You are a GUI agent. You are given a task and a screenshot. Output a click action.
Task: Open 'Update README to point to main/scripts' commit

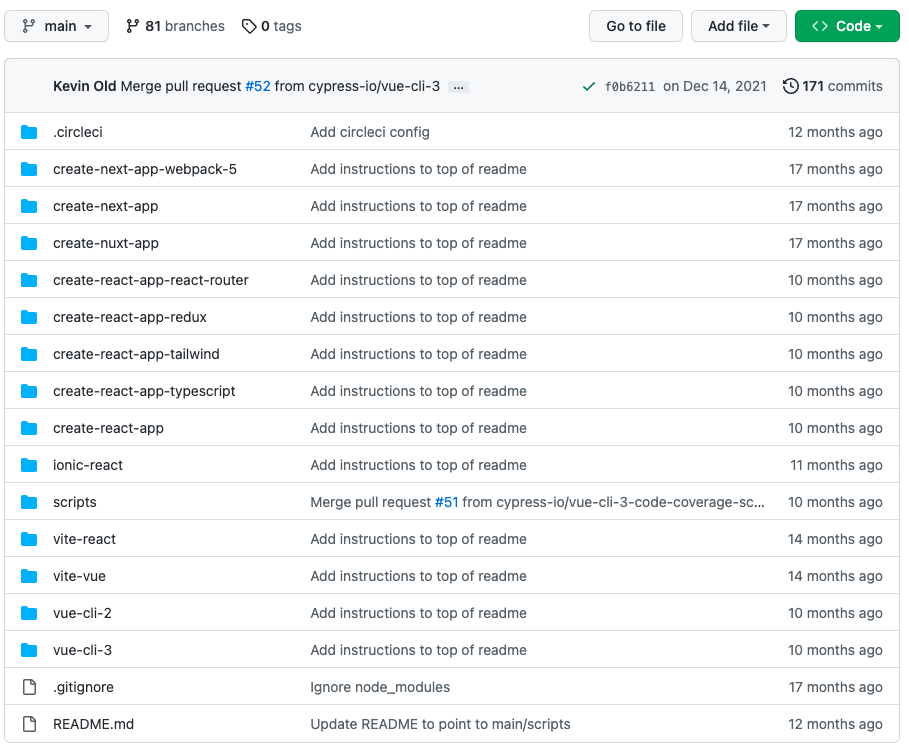pos(441,725)
